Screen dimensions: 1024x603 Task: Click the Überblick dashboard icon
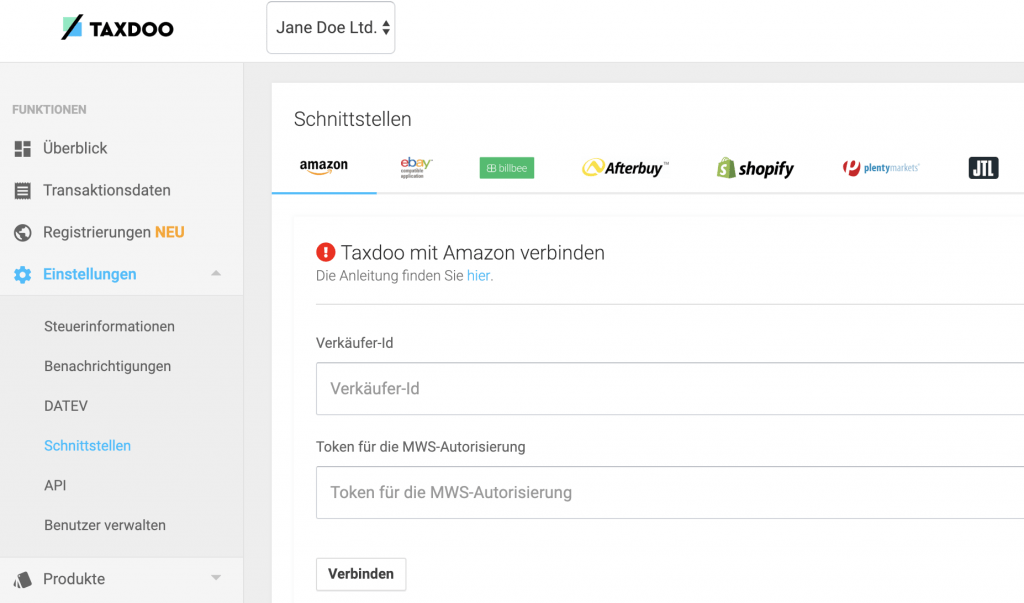coord(23,149)
